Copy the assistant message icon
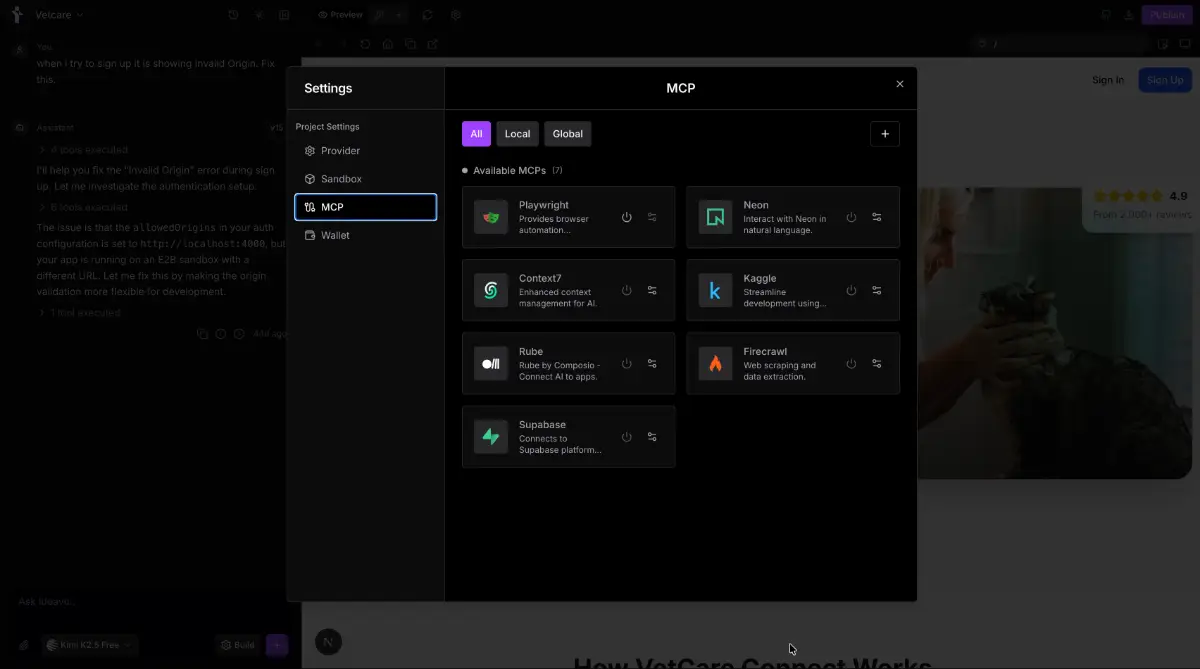 202,334
